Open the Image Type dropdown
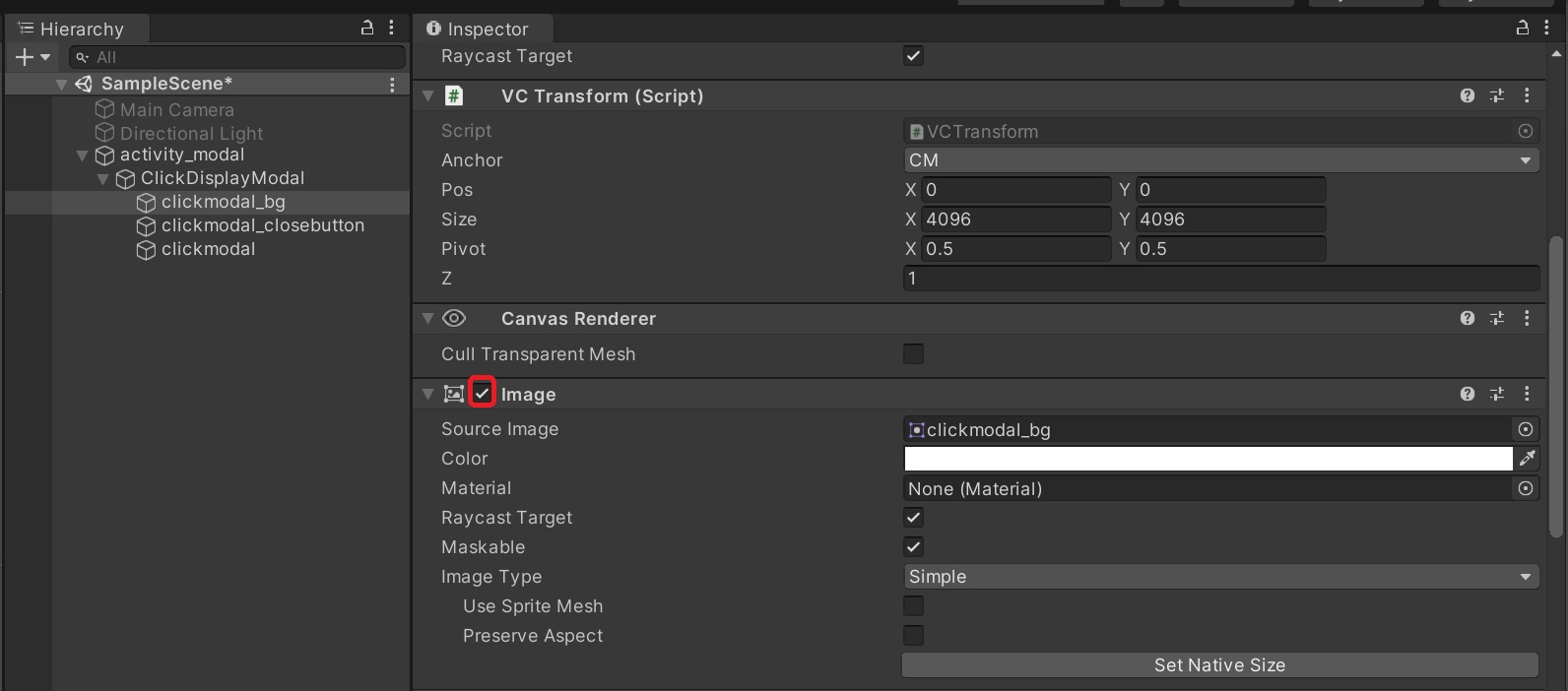 click(x=1220, y=577)
